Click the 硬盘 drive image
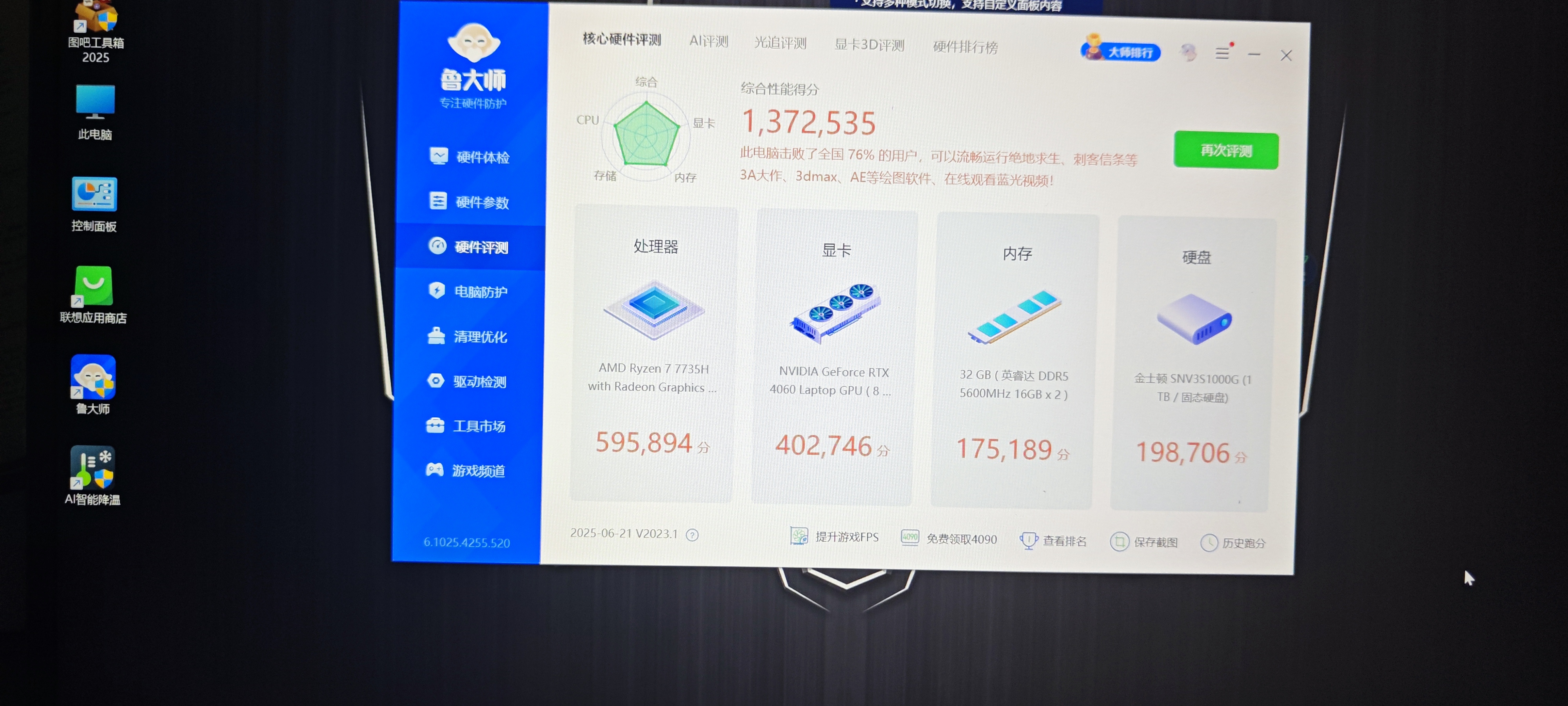1568x706 pixels. click(1194, 319)
